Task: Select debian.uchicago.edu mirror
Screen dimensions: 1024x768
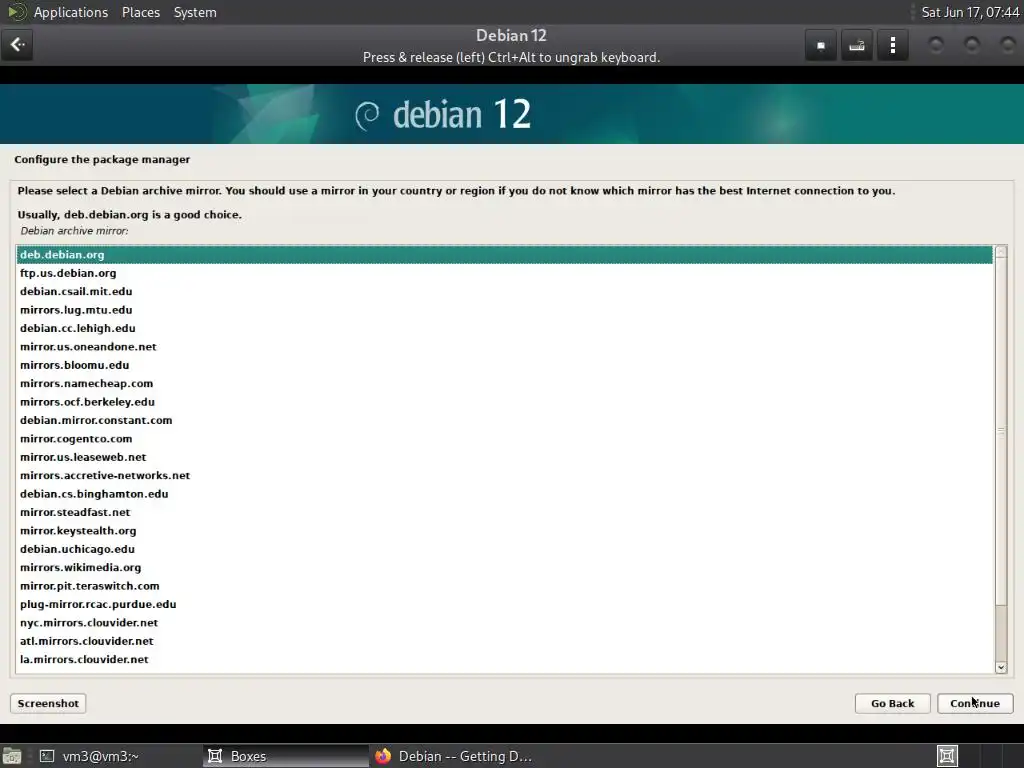Action: (504, 549)
